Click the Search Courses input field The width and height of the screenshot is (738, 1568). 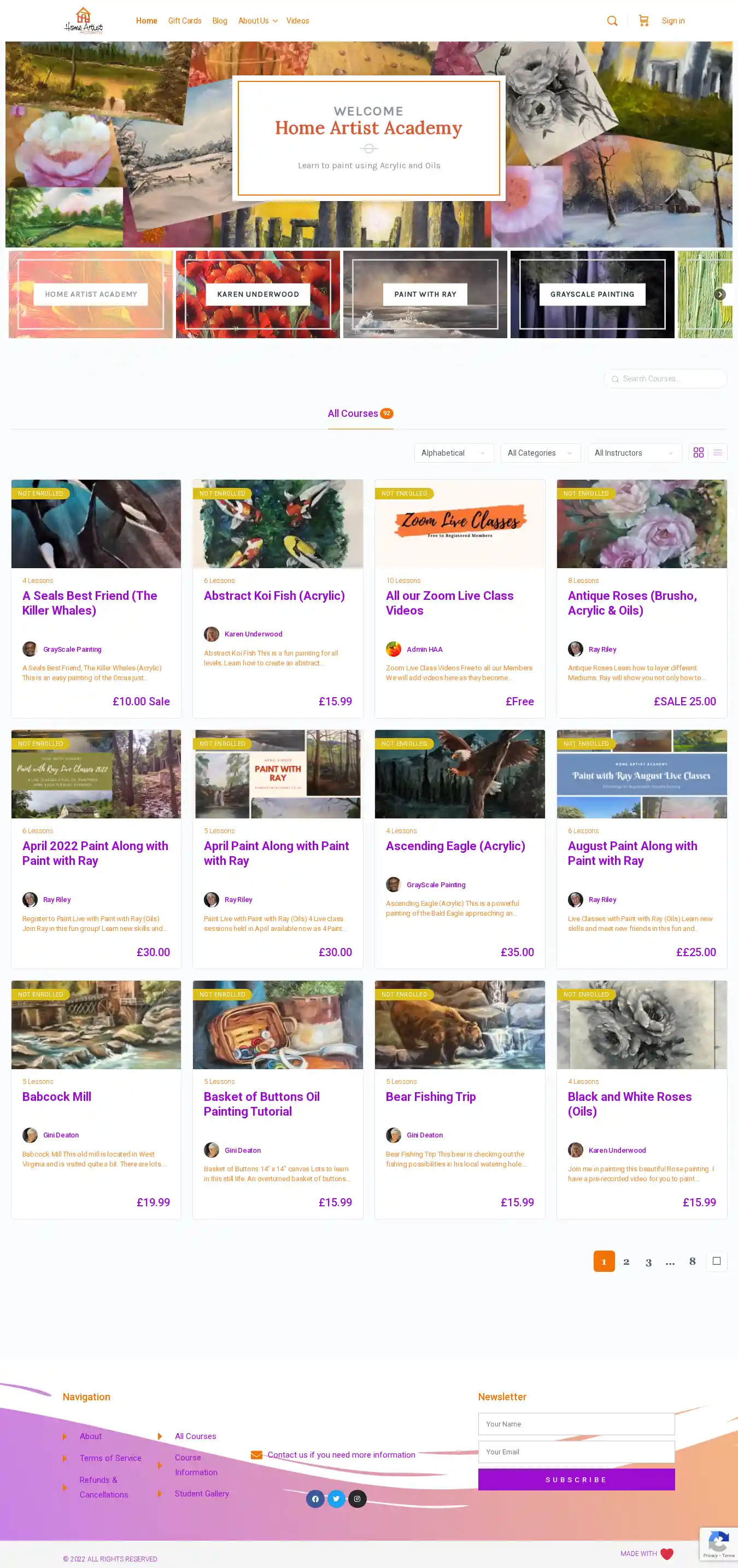[665, 379]
